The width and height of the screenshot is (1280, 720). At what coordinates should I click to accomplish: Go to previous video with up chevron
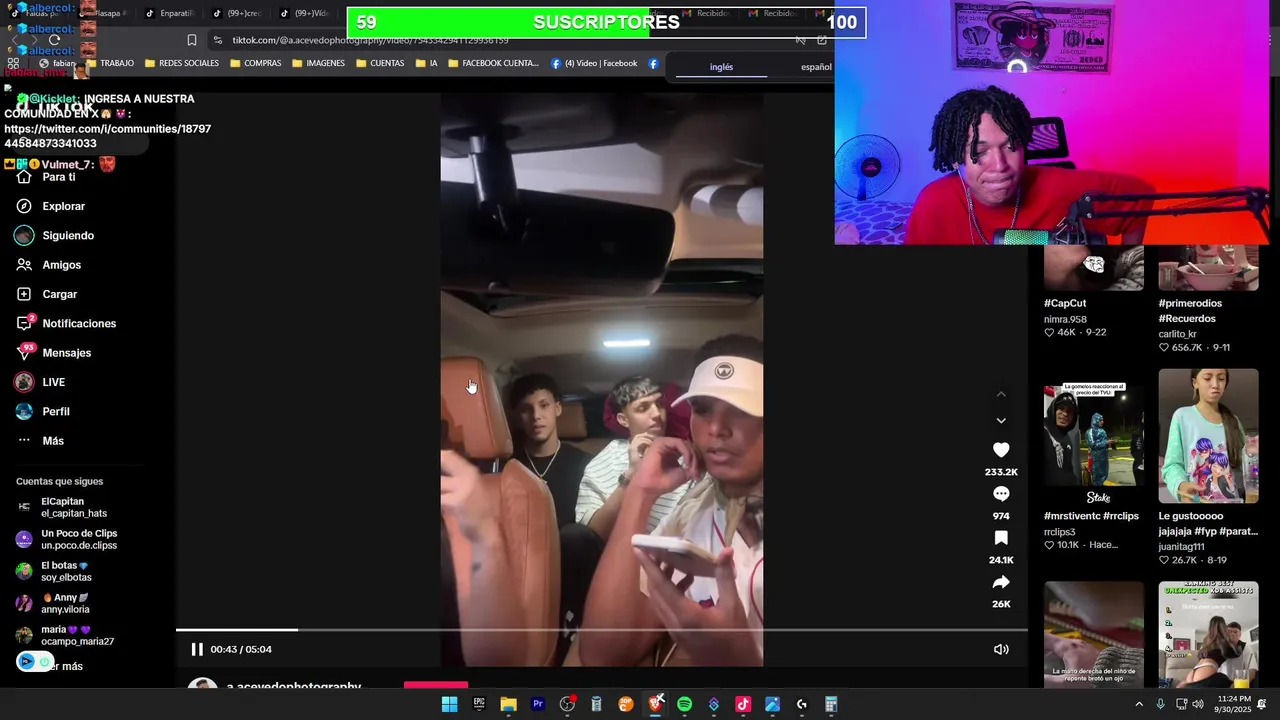point(1001,395)
